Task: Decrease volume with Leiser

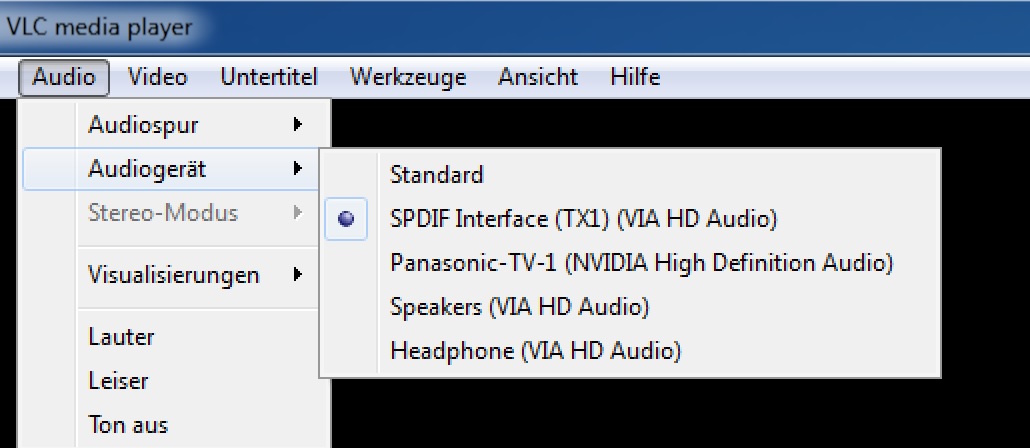Action: 118,381
